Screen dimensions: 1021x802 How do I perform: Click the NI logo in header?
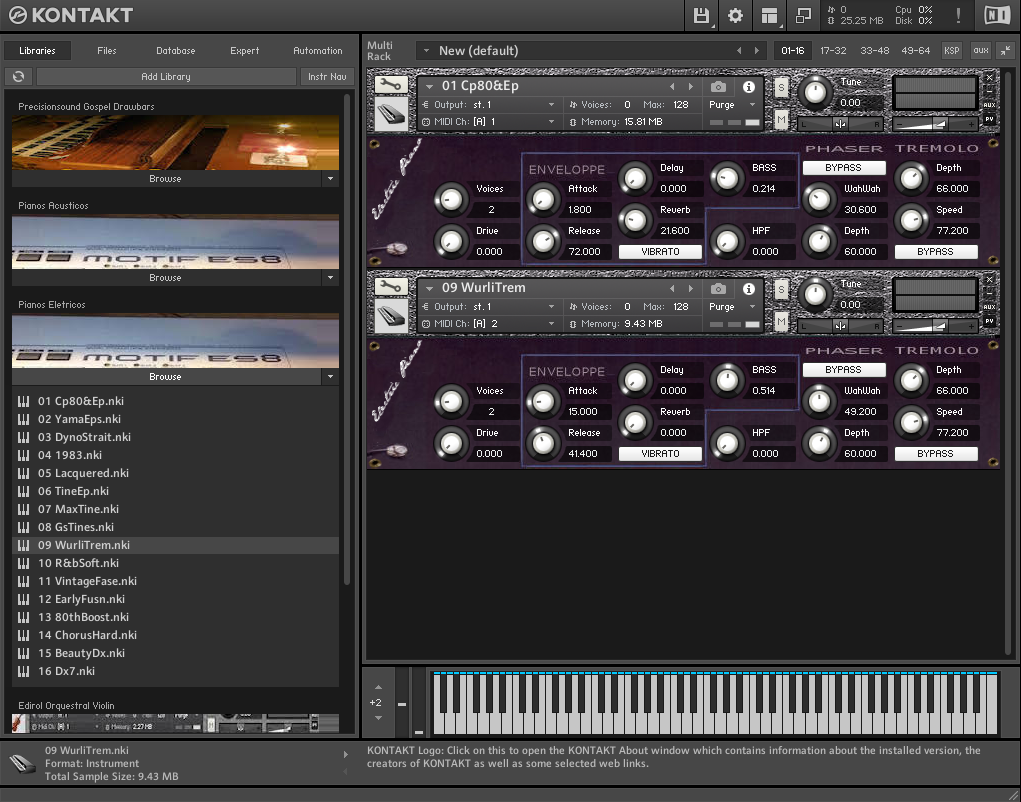[996, 16]
